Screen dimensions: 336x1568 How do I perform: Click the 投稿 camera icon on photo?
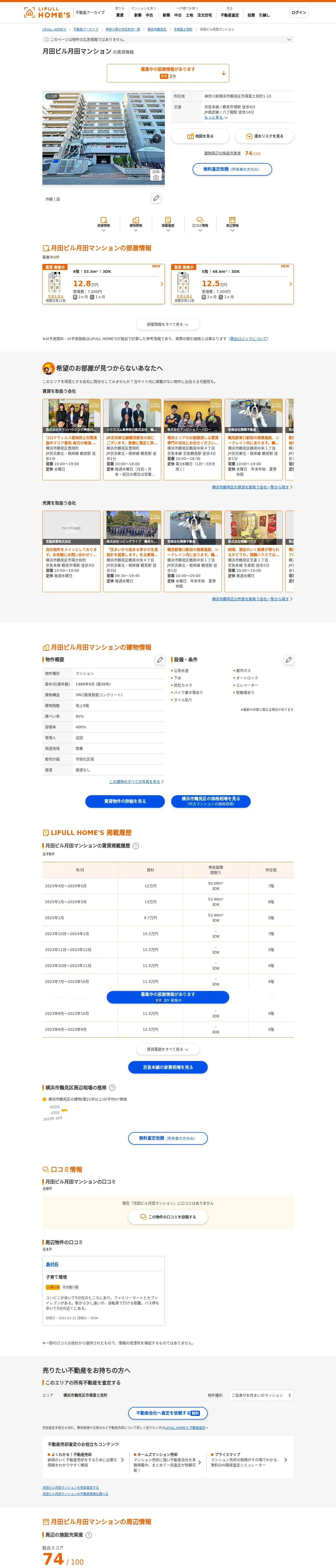[x=156, y=175]
